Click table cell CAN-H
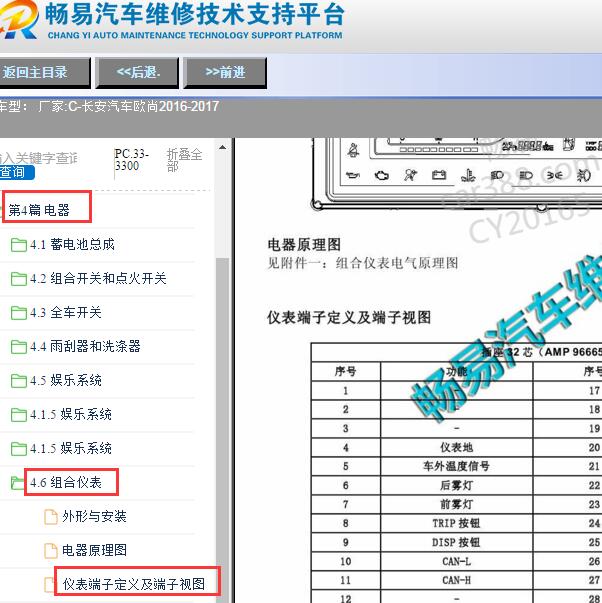 pyautogui.click(x=457, y=580)
